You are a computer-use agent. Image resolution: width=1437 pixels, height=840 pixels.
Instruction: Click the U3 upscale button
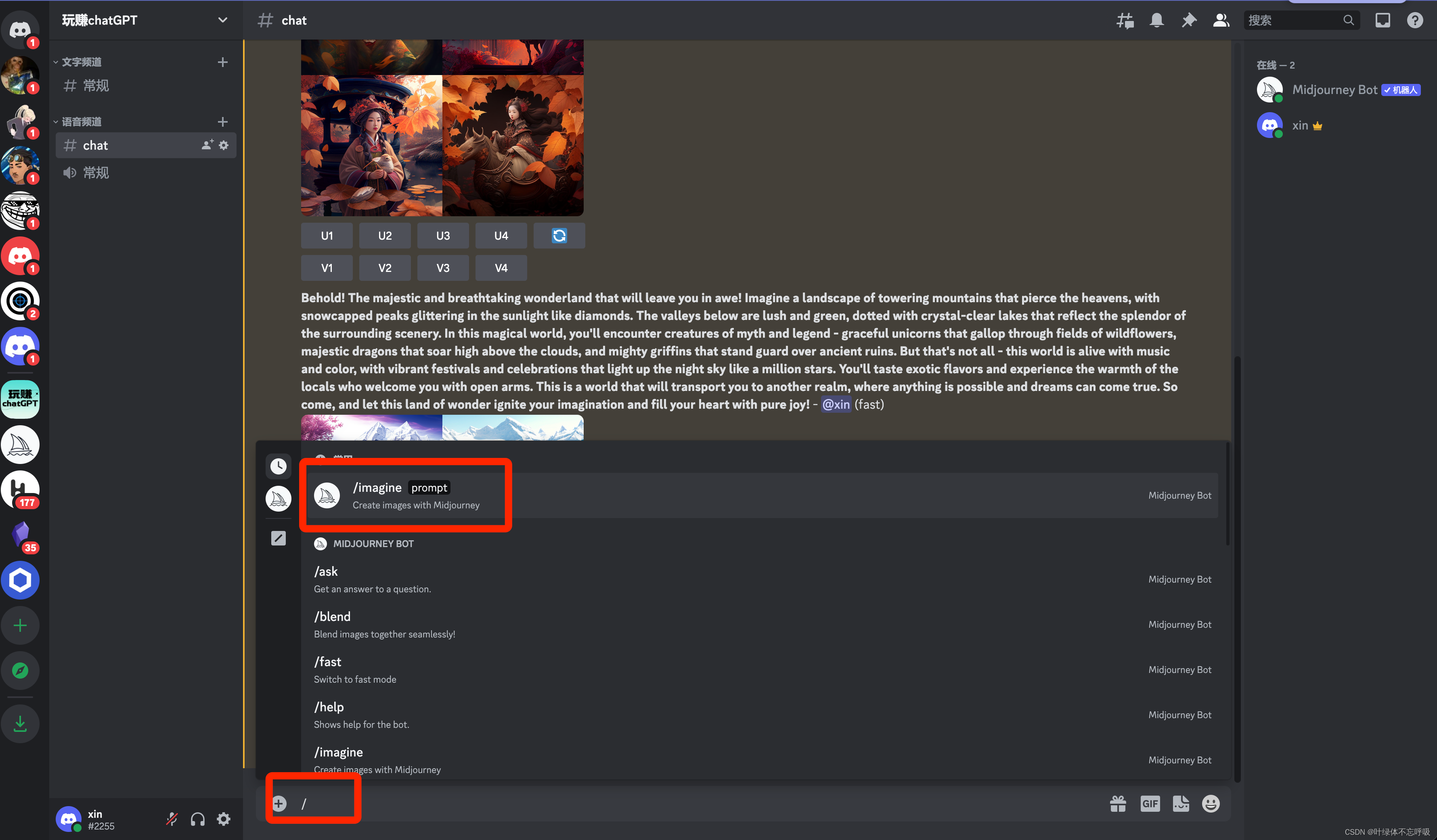point(443,235)
